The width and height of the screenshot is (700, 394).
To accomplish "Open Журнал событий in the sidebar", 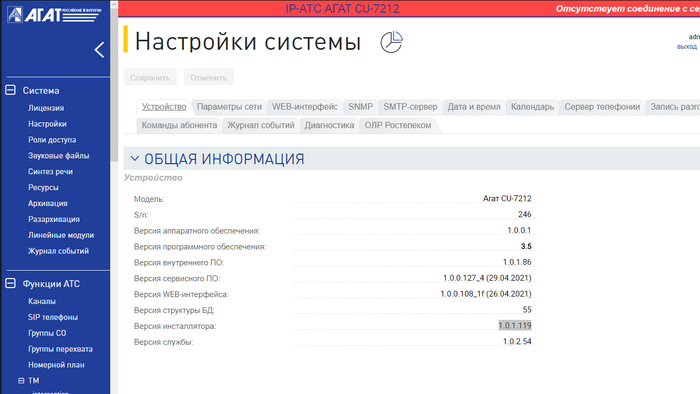I will click(58, 251).
